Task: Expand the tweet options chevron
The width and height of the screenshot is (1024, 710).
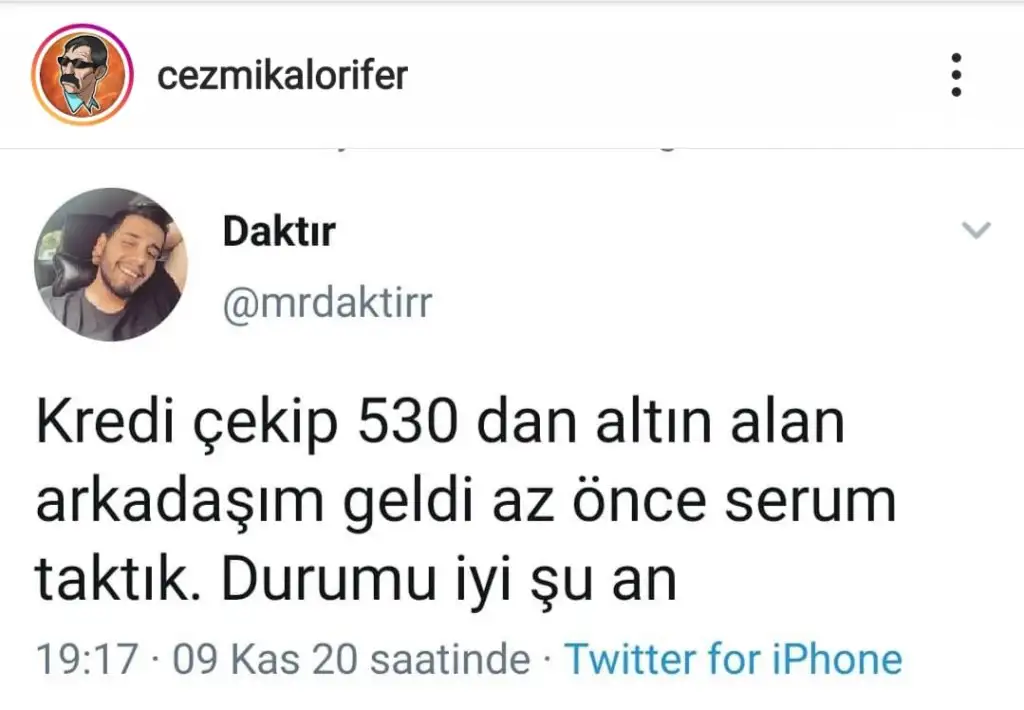Action: 976,230
